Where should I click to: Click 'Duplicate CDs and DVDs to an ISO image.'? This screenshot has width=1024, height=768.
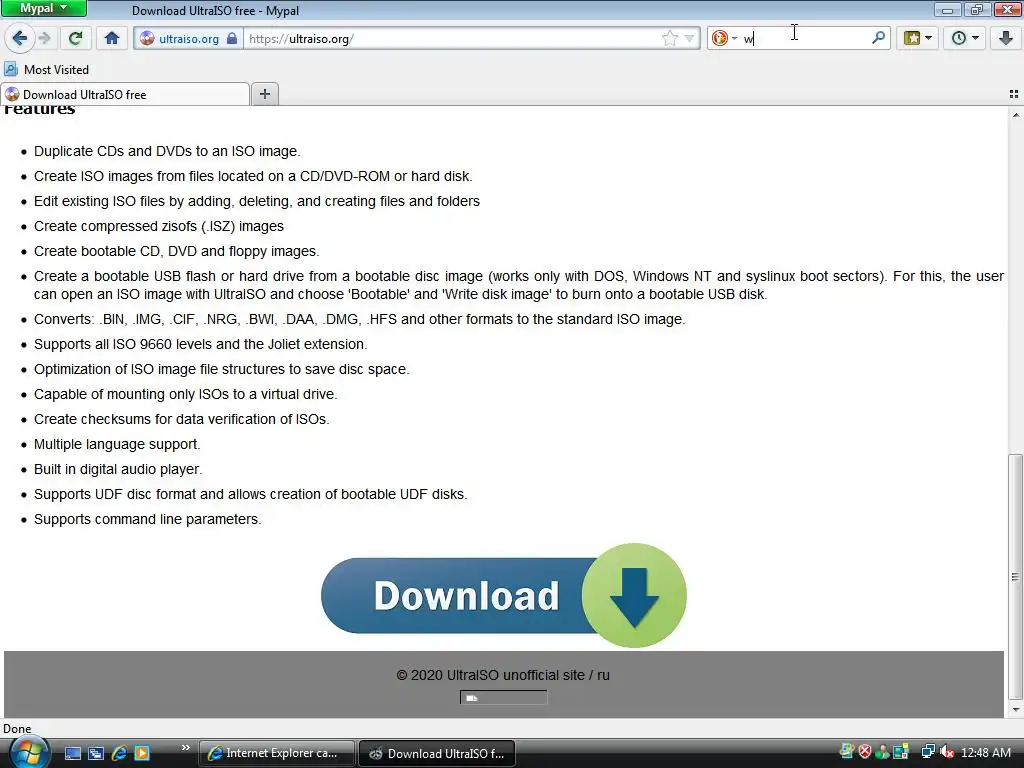tap(167, 151)
